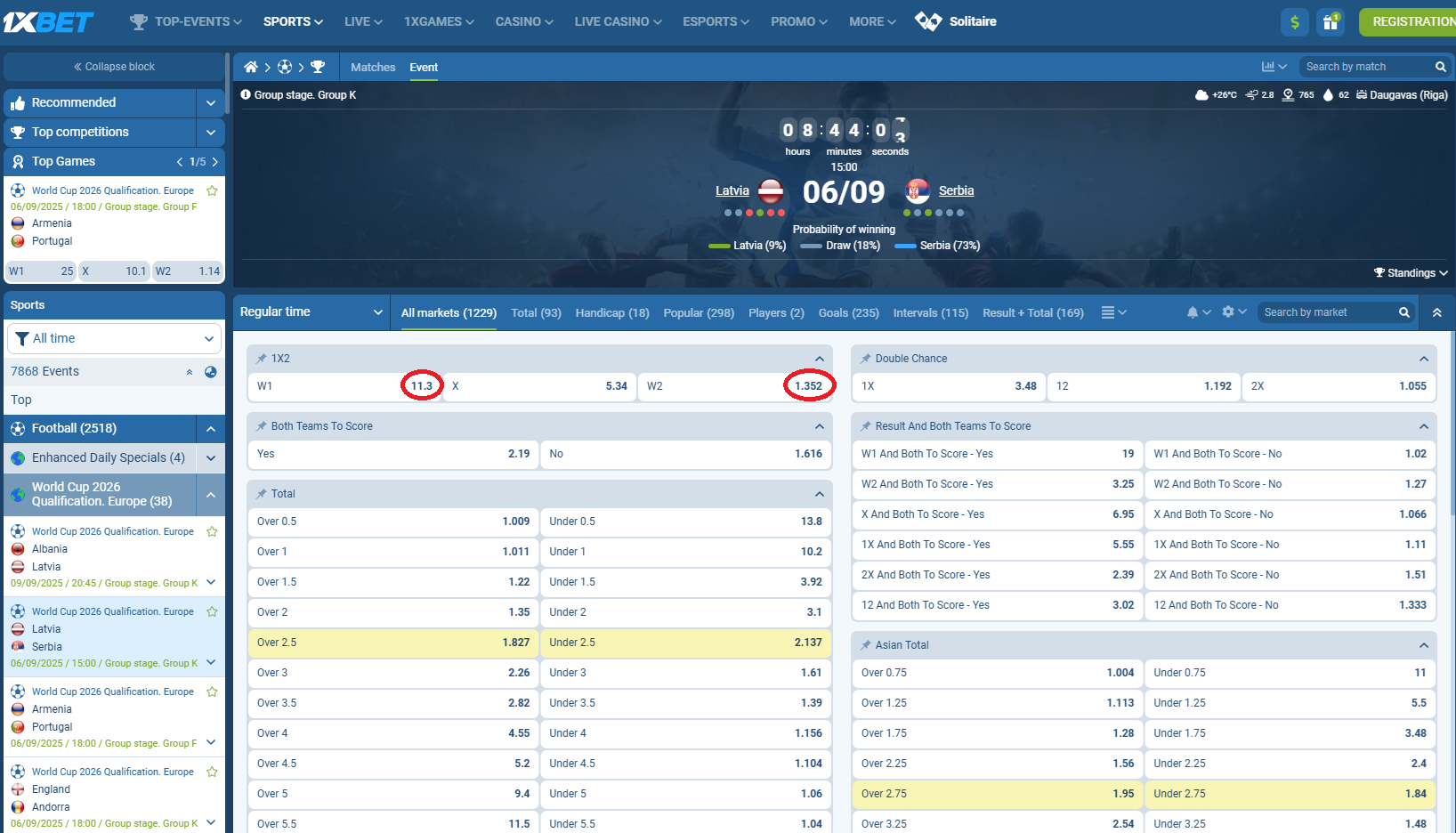Pin the Both Teams To Score market
1456x833 pixels.
(x=262, y=426)
